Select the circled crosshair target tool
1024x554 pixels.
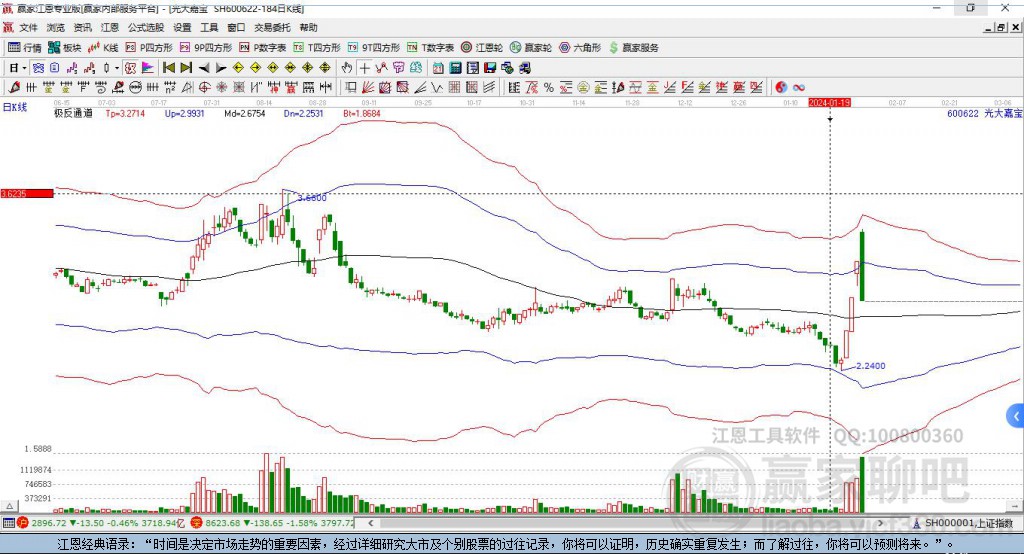coord(204,88)
